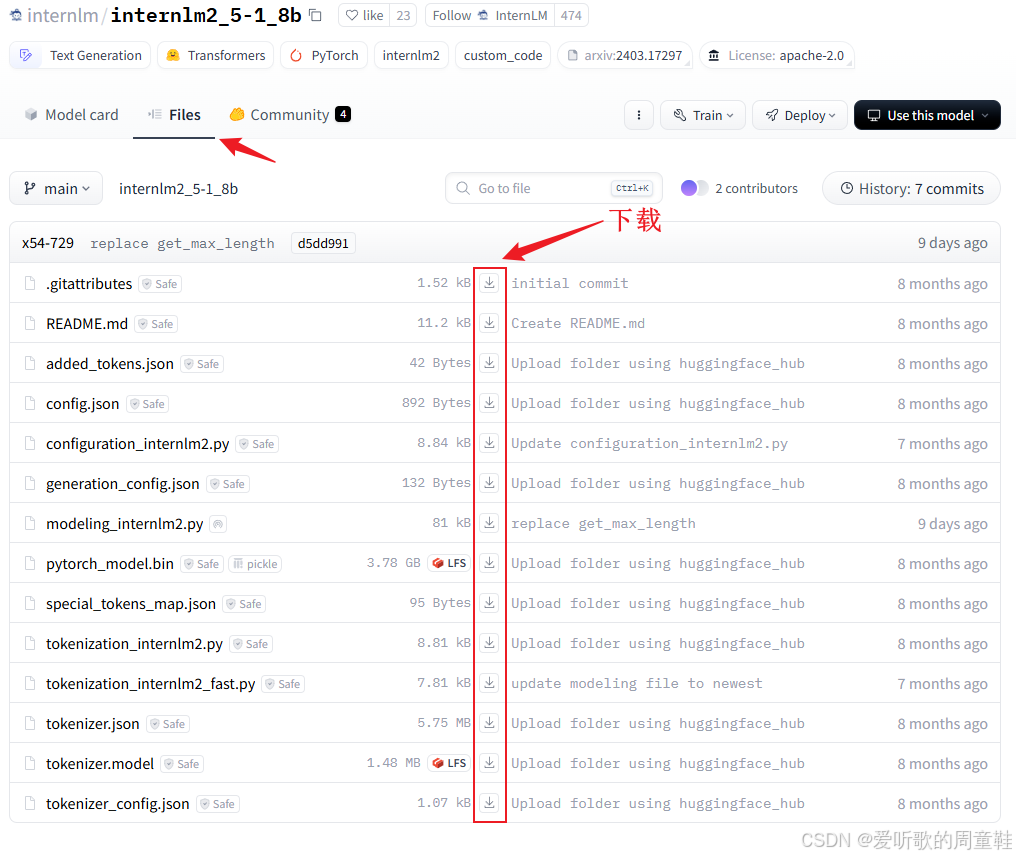Screen dimensions: 1016x858
Task: Click the internlm2 tag
Action: 411,55
